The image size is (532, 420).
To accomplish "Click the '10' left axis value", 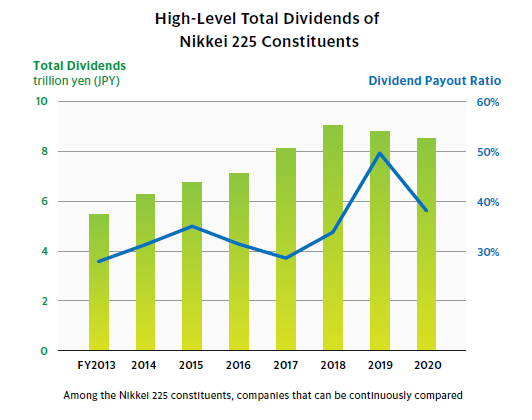I will pyautogui.click(x=41, y=101).
